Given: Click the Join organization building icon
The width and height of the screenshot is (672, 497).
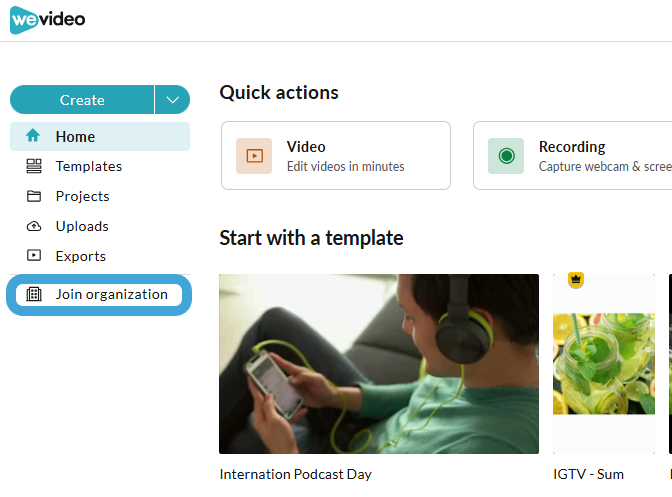Looking at the screenshot, I should tap(34, 294).
